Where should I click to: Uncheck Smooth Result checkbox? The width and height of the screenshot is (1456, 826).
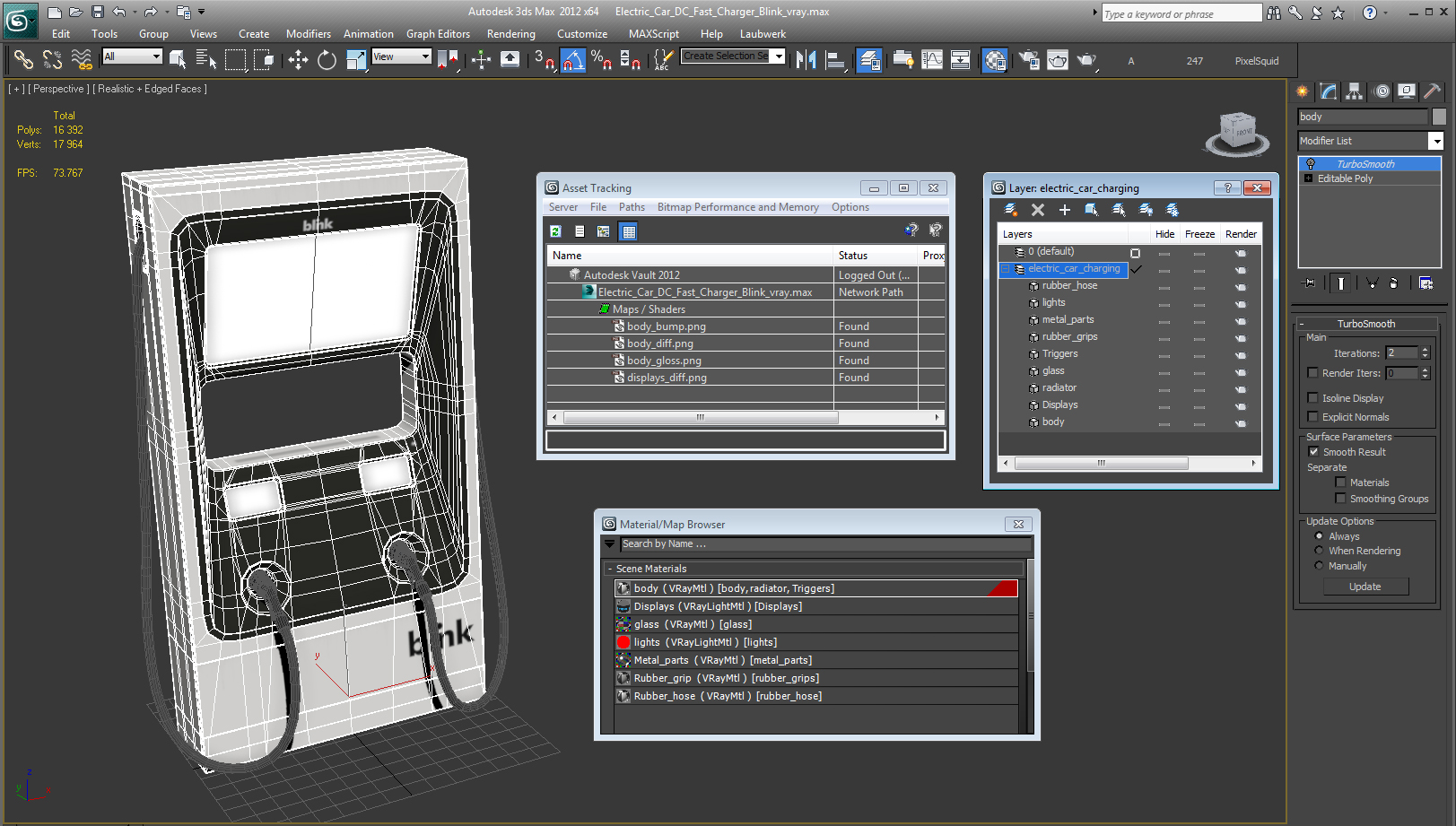[x=1313, y=452]
